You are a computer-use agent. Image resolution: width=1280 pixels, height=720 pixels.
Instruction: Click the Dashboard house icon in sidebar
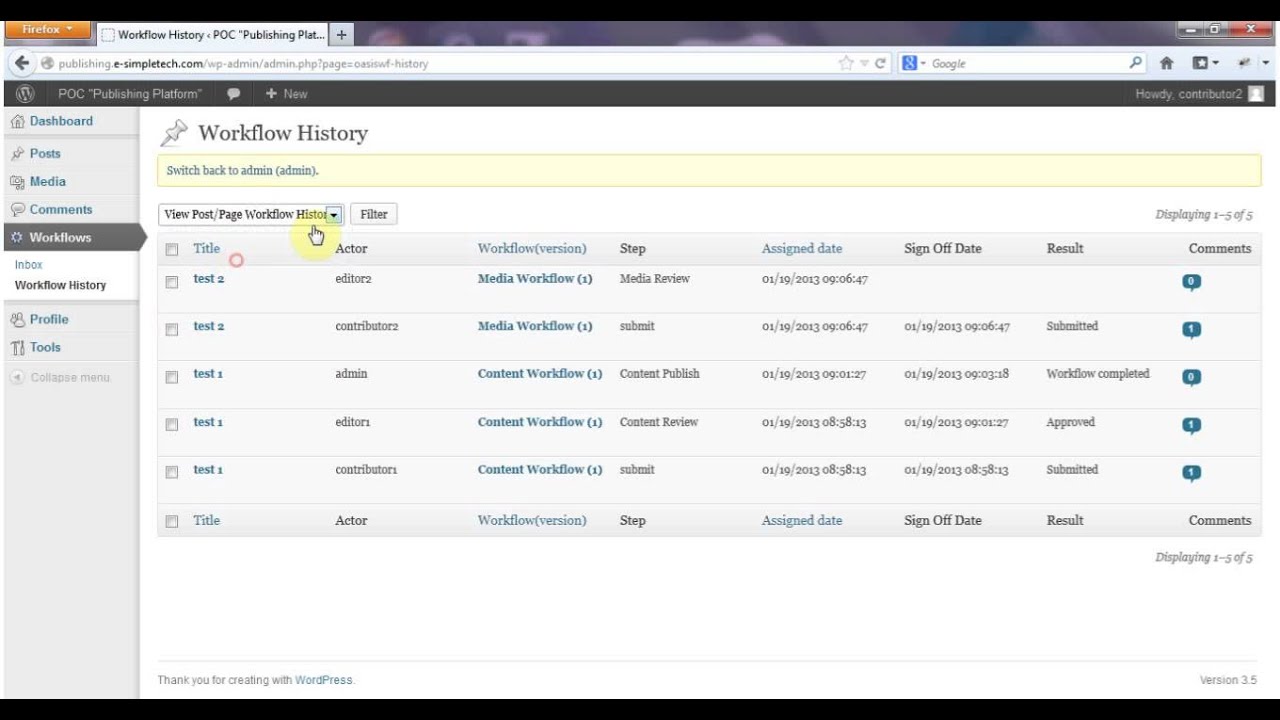click(x=17, y=121)
